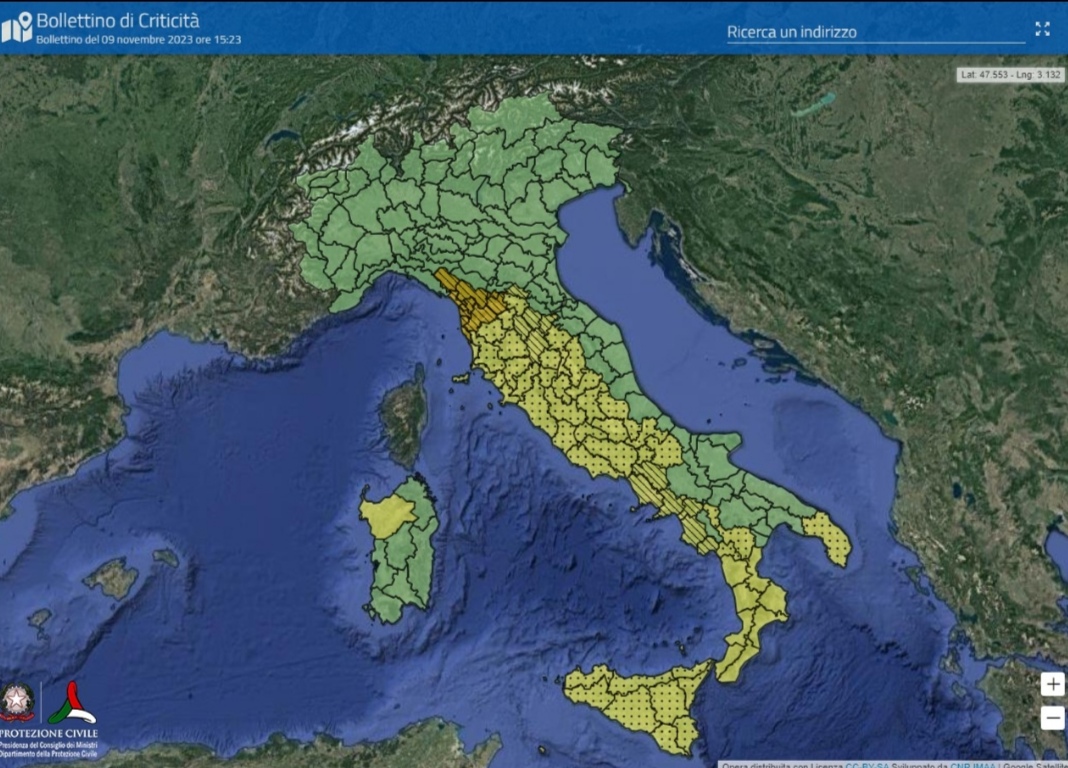Enter fullscreen with the expand icon

click(1042, 29)
